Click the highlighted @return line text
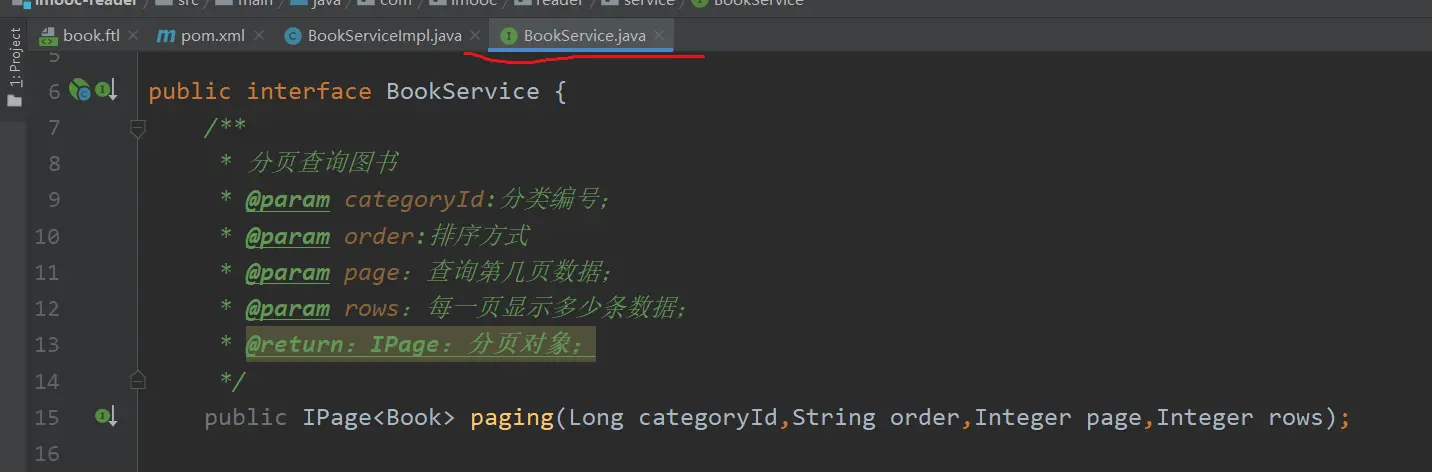1432x472 pixels. pos(420,344)
